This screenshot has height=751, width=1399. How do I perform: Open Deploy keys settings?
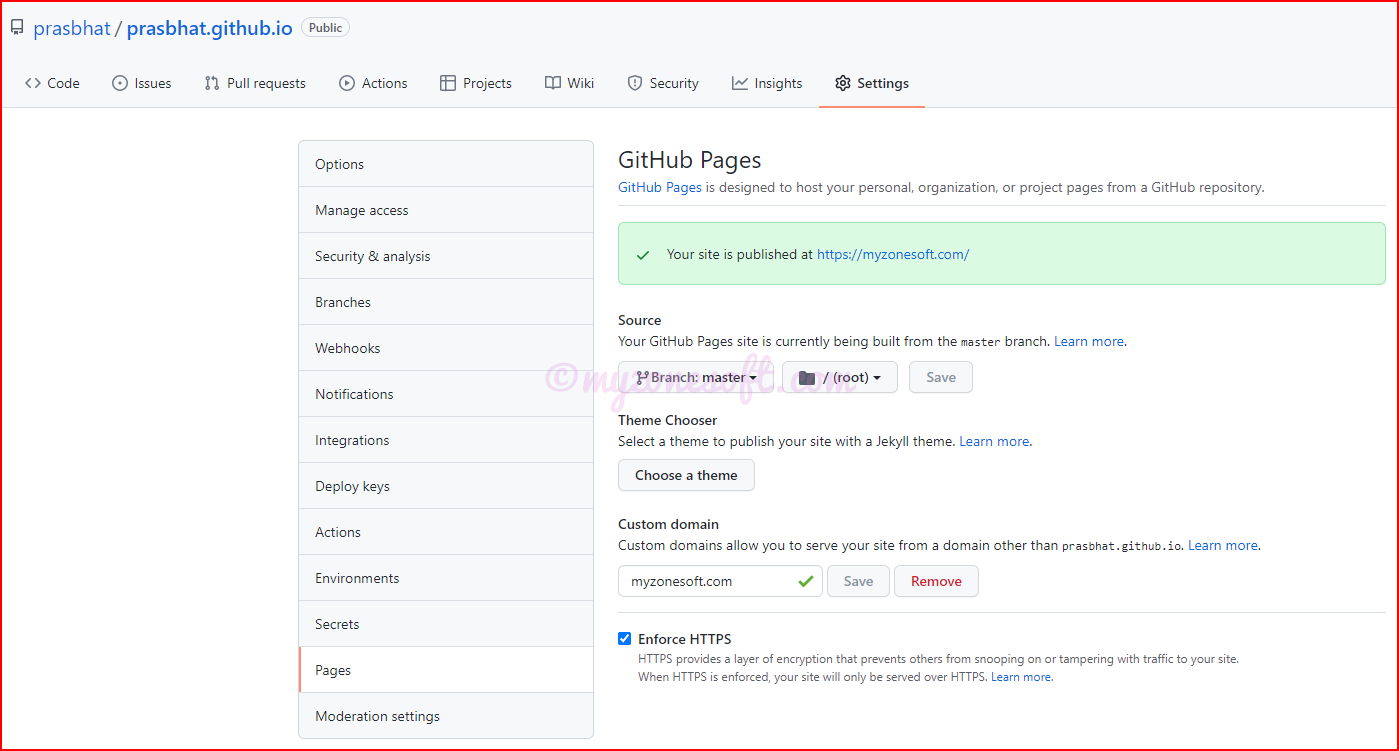[x=446, y=486]
